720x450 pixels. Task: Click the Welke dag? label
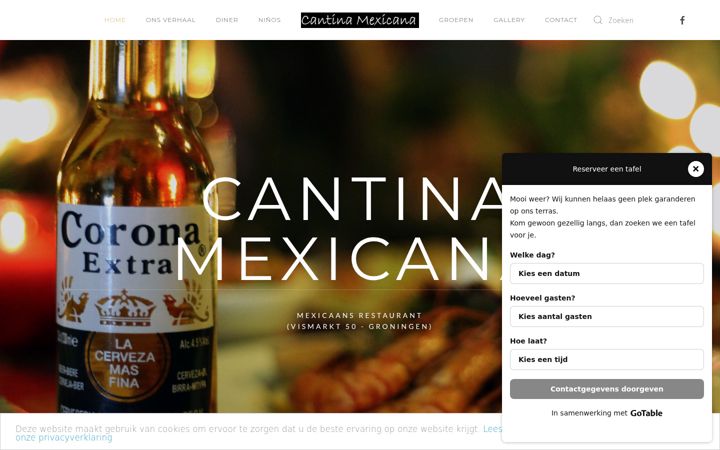tap(532, 255)
